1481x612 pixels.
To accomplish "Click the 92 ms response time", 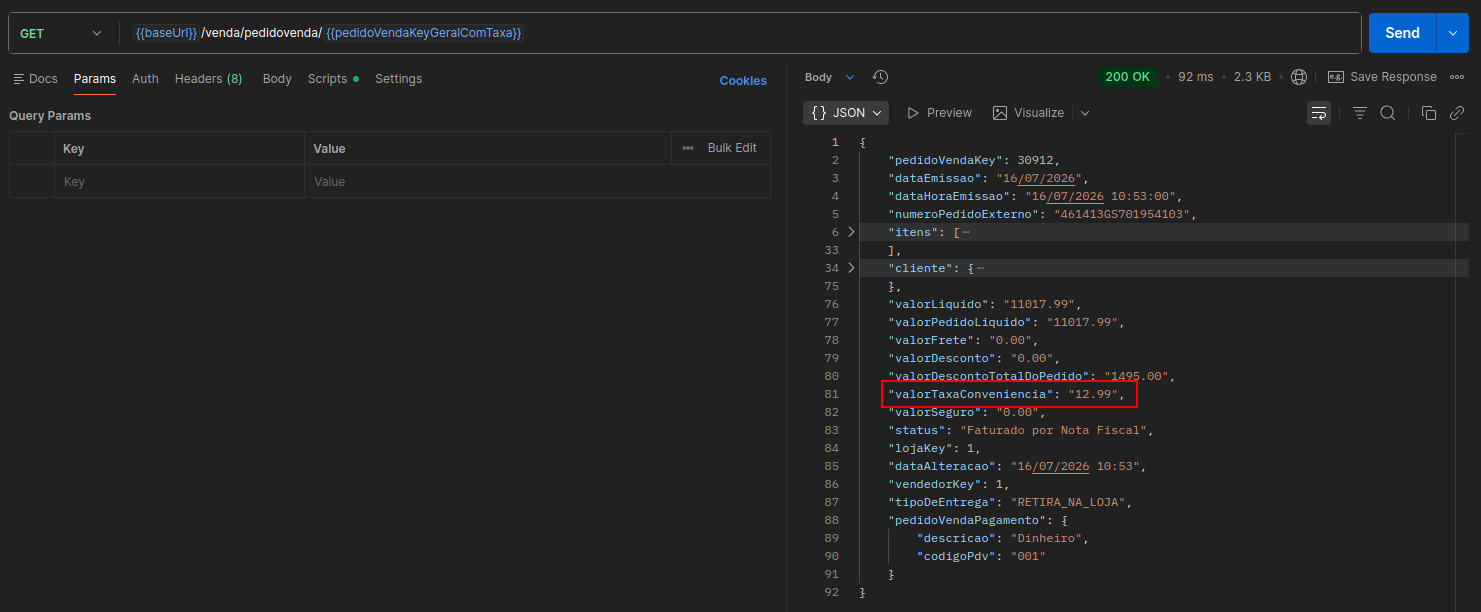I will (1195, 77).
